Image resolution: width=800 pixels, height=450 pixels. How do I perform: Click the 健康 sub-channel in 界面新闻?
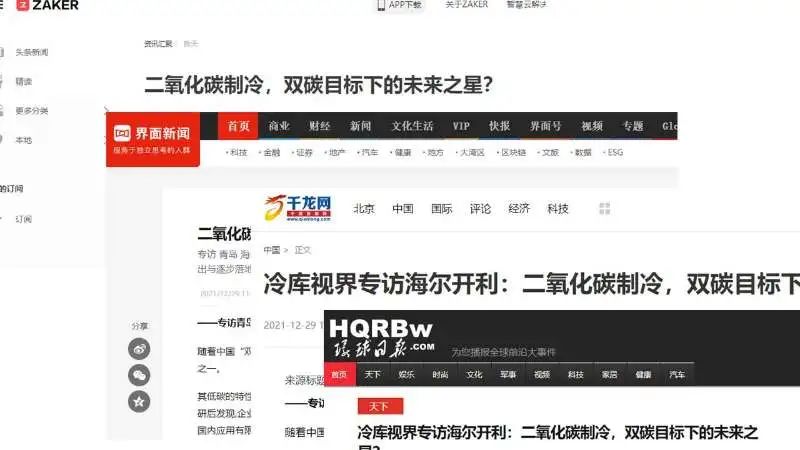[x=402, y=153]
